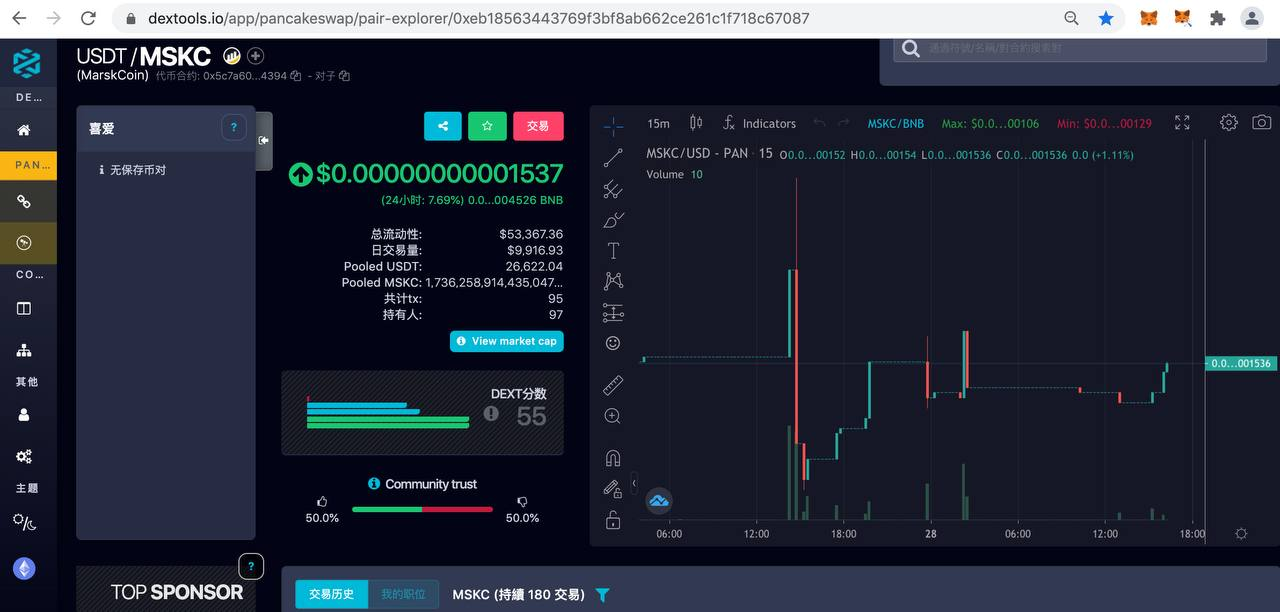Toggle magnet mode on chart
The image size is (1280, 612).
click(613, 458)
